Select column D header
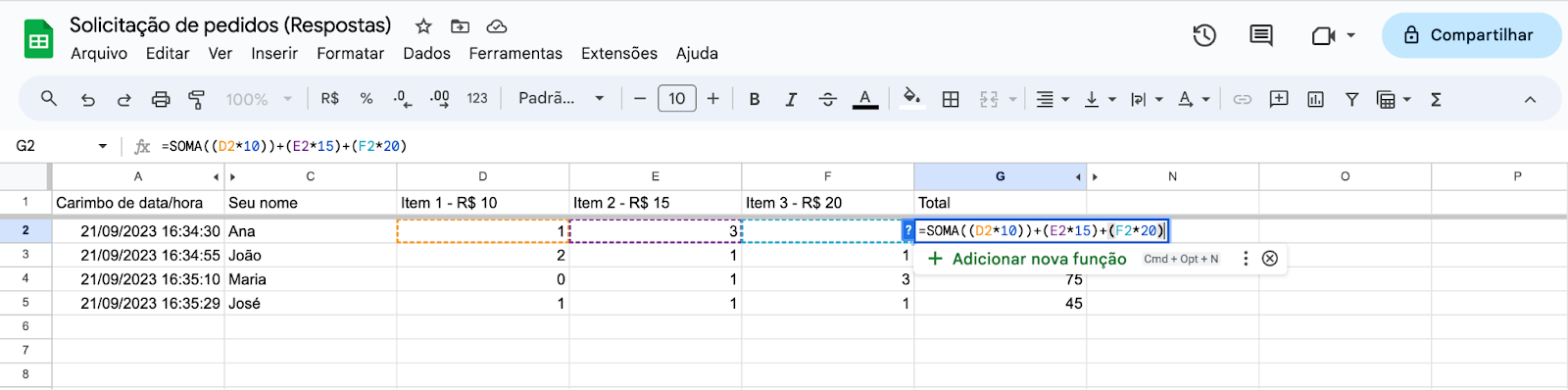Screen dimensions: 1568x390 coord(483,176)
